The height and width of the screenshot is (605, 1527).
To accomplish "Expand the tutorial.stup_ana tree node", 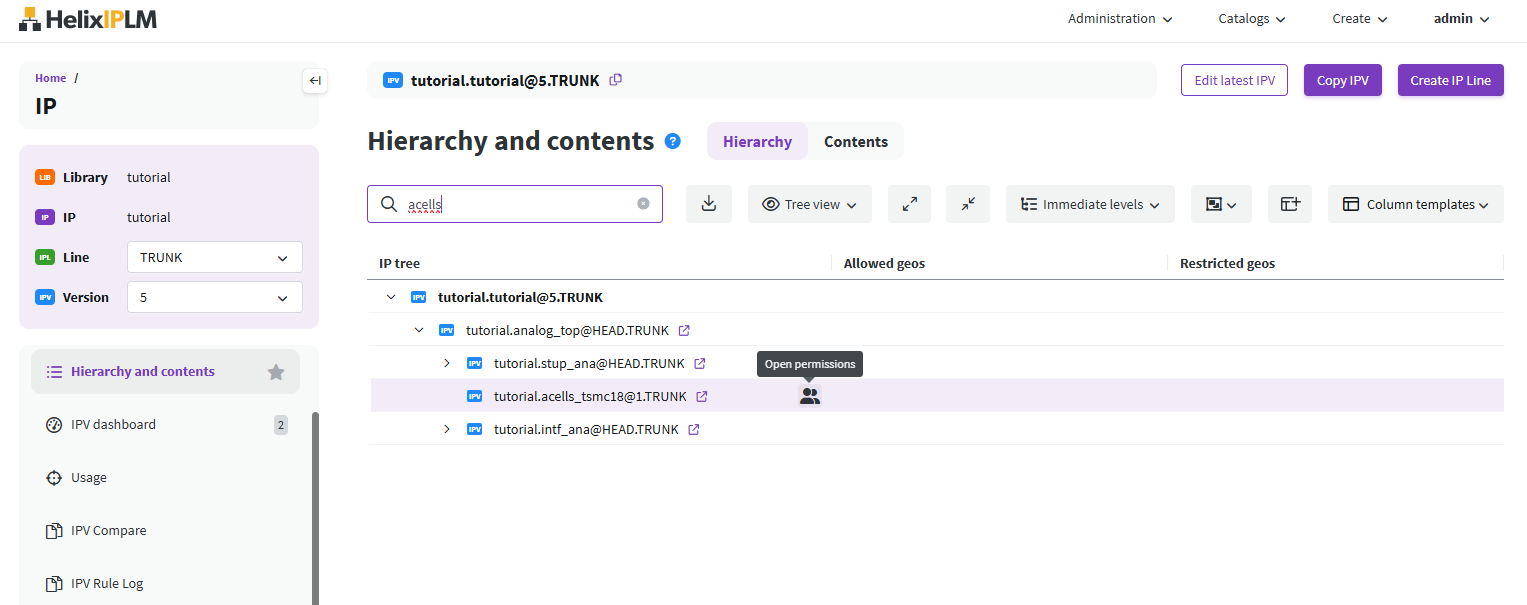I will pos(446,363).
